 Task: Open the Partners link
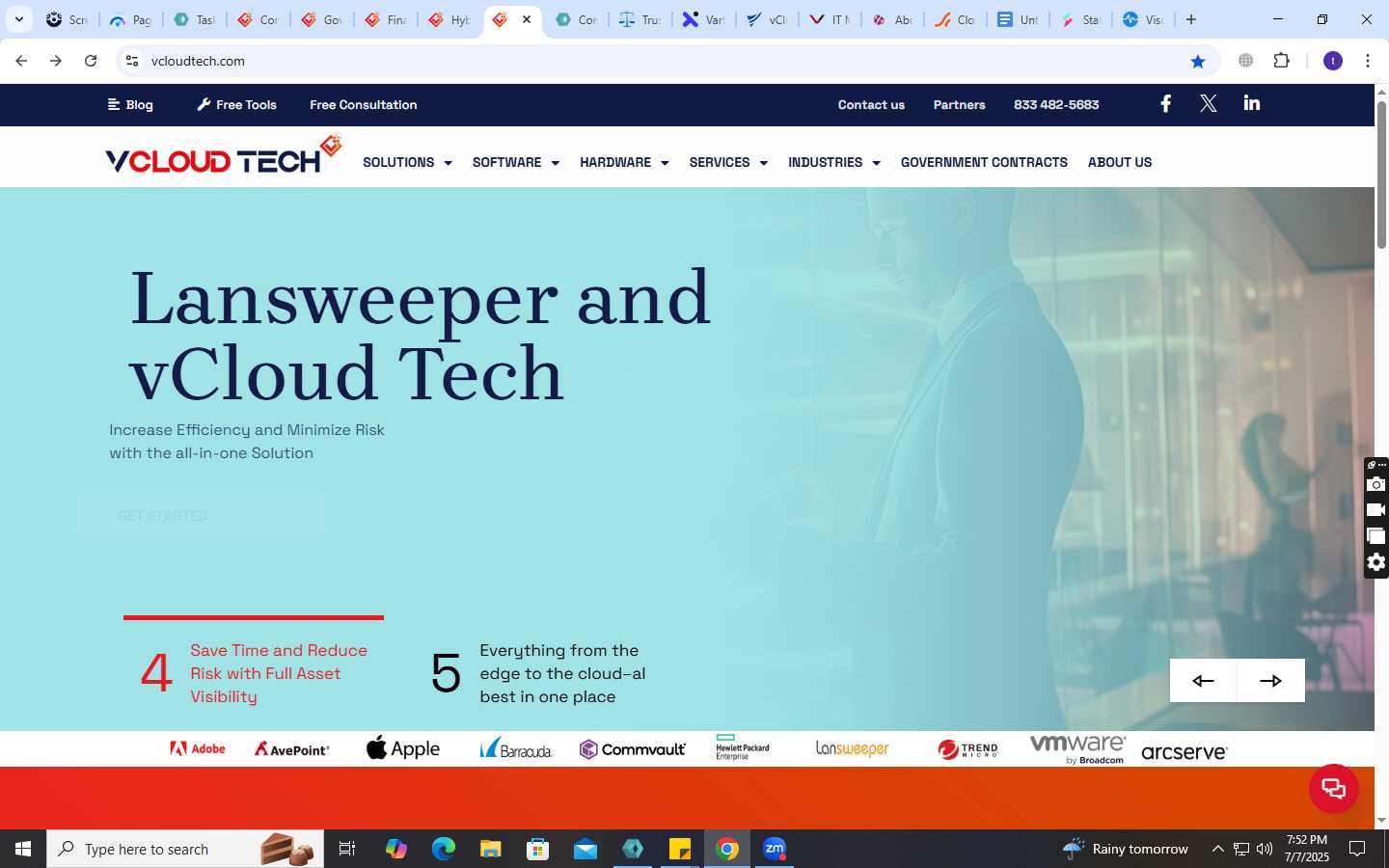tap(959, 104)
